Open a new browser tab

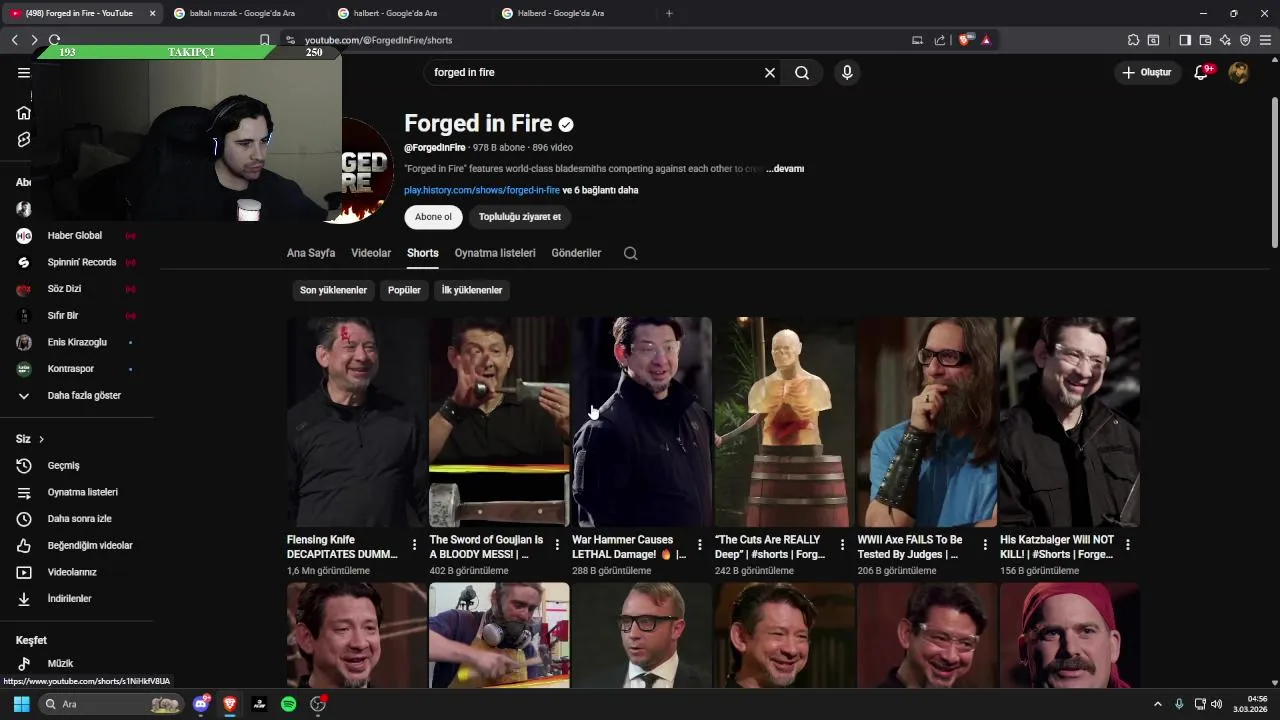click(669, 13)
